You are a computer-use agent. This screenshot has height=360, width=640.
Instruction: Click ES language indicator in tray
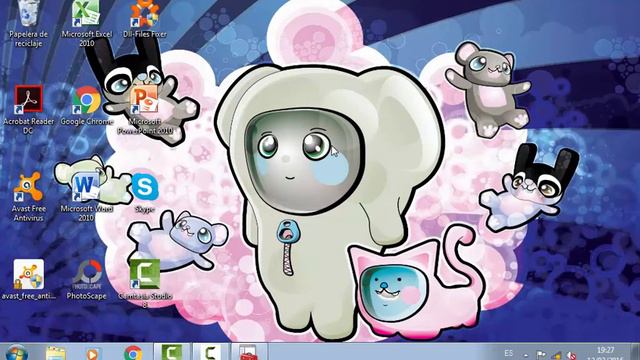click(509, 353)
